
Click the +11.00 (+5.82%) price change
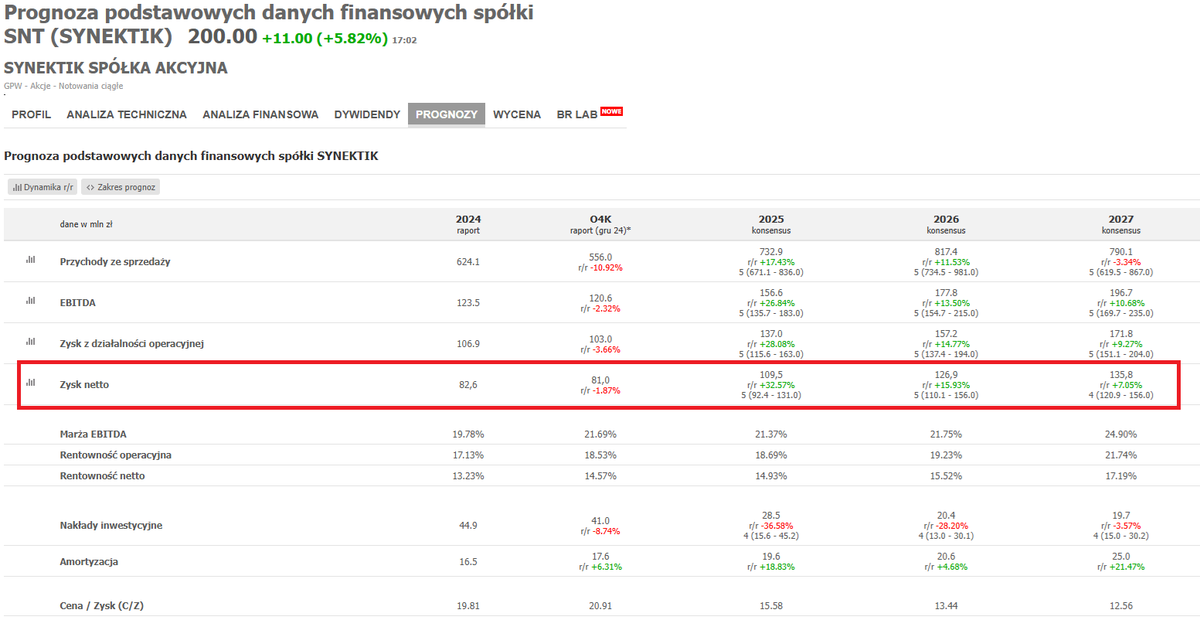pyautogui.click(x=324, y=39)
